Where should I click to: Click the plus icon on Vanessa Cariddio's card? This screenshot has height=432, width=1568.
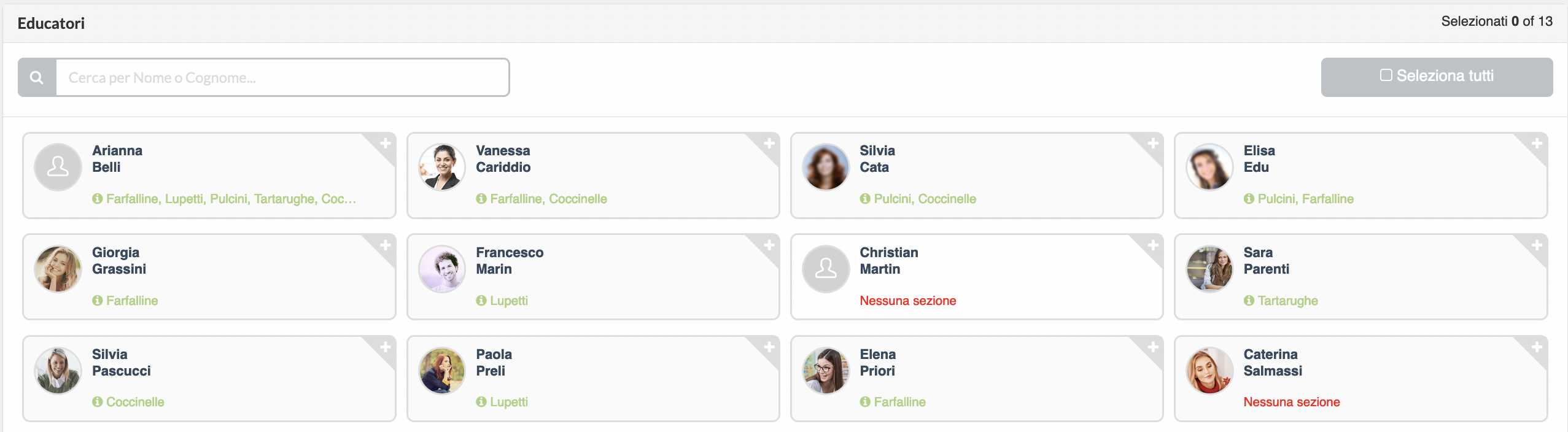click(769, 144)
